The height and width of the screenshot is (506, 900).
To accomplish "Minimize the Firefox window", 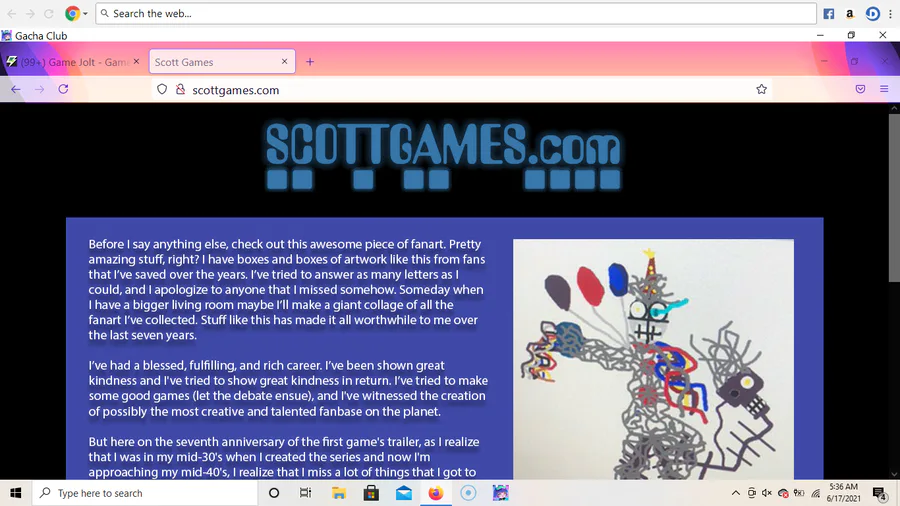I will [824, 61].
